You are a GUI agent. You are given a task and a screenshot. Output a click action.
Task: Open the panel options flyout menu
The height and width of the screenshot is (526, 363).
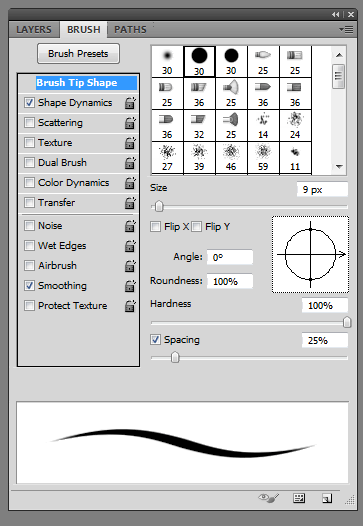point(346,30)
